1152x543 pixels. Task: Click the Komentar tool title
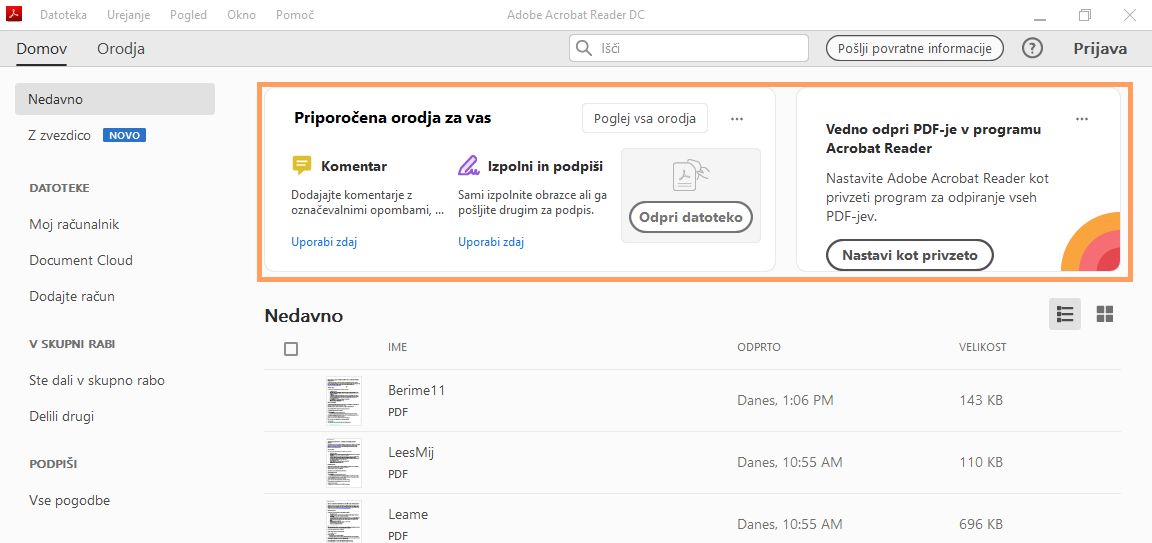[354, 167]
